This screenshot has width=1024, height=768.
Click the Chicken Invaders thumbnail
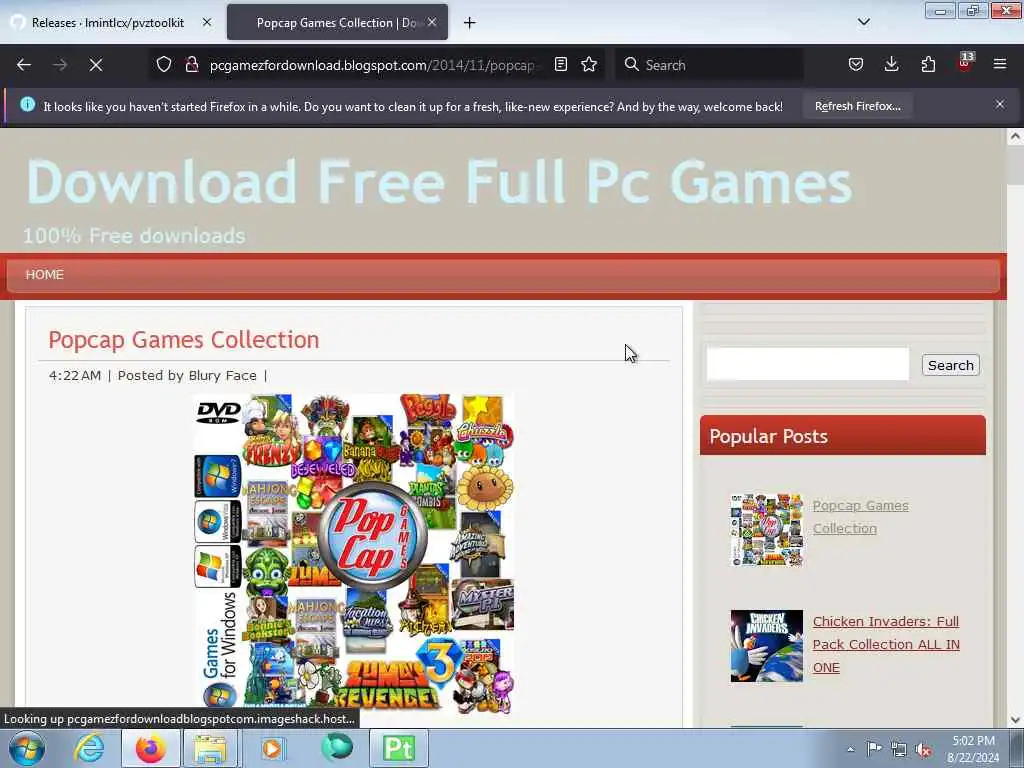(x=767, y=646)
